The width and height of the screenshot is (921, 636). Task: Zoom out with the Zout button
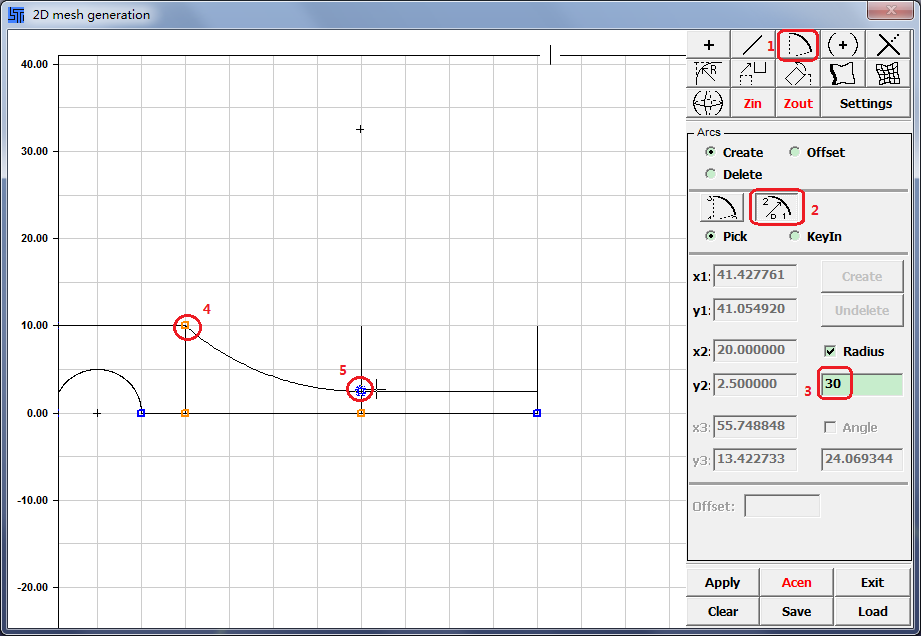point(798,103)
